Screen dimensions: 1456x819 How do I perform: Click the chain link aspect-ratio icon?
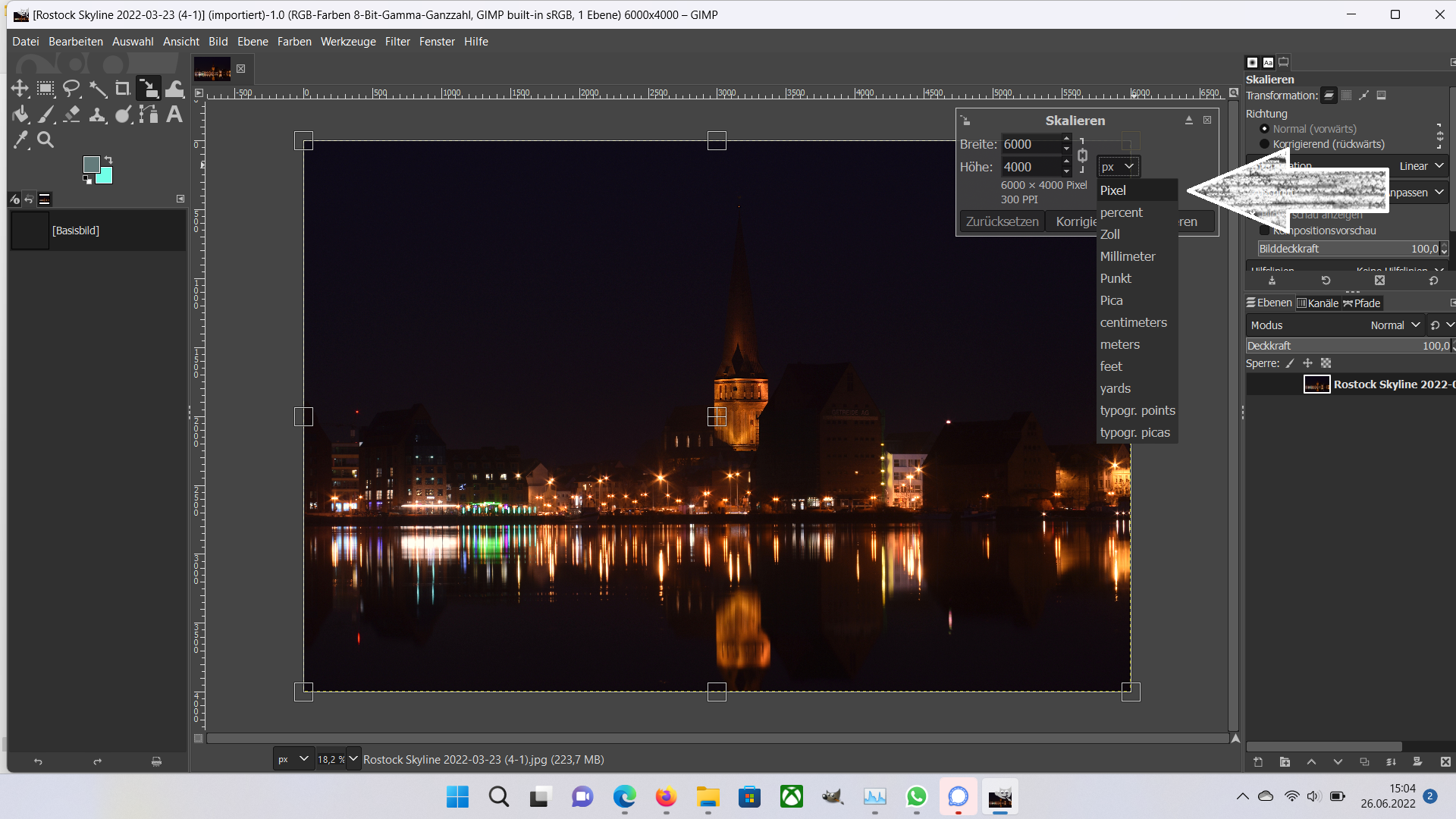point(1082,155)
